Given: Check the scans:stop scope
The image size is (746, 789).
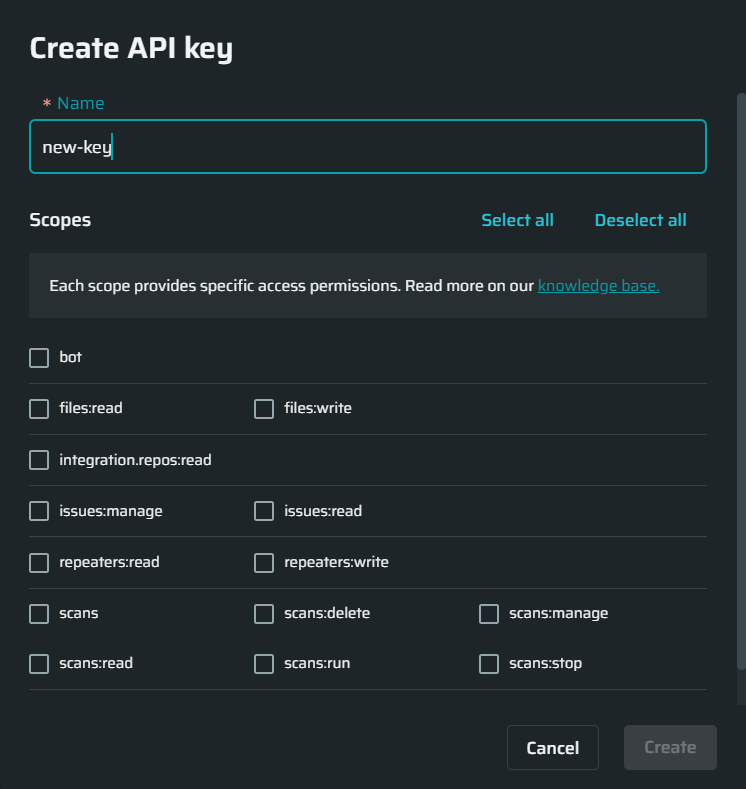Looking at the screenshot, I should point(488,664).
